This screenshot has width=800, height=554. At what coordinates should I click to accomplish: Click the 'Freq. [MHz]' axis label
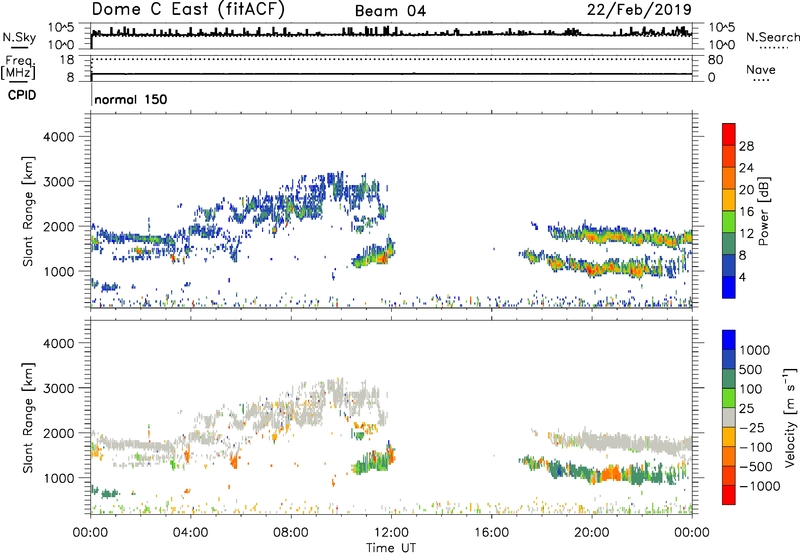click(x=19, y=67)
